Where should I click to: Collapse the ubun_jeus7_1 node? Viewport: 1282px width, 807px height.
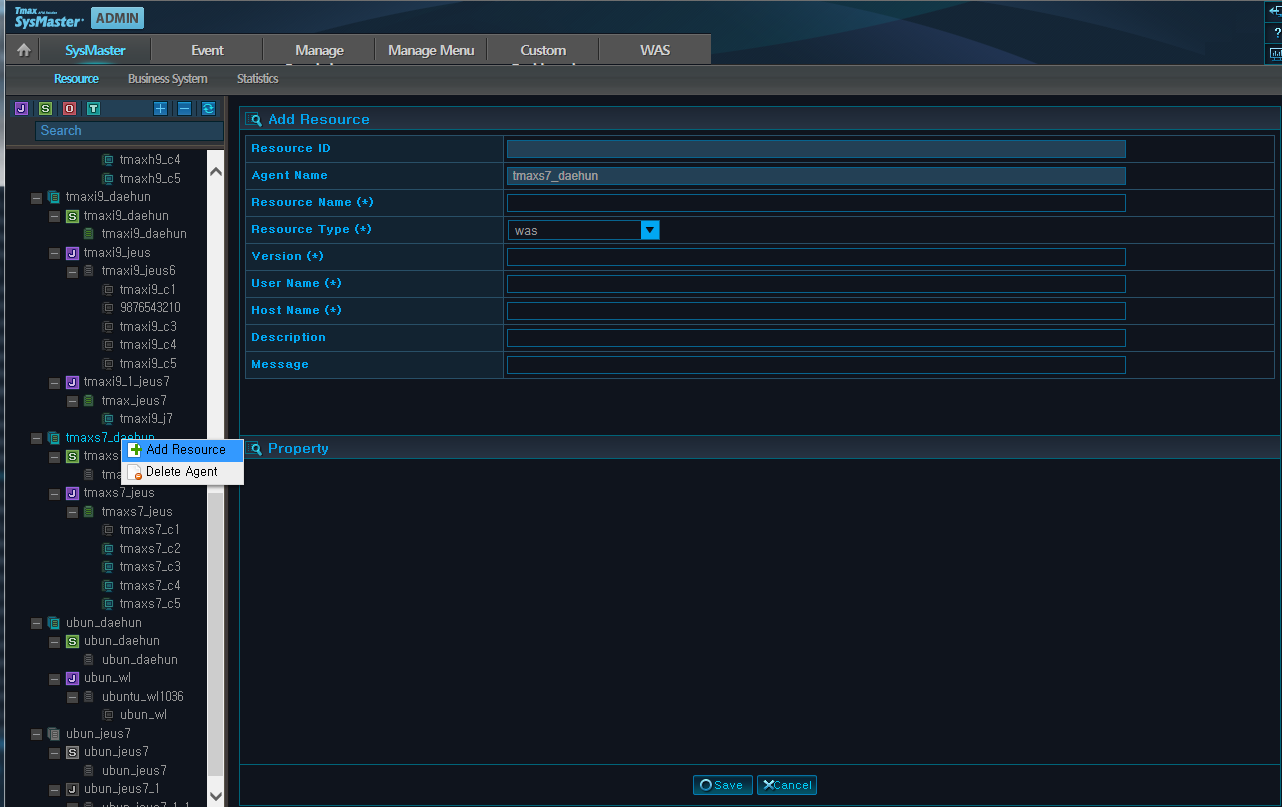pyautogui.click(x=54, y=789)
